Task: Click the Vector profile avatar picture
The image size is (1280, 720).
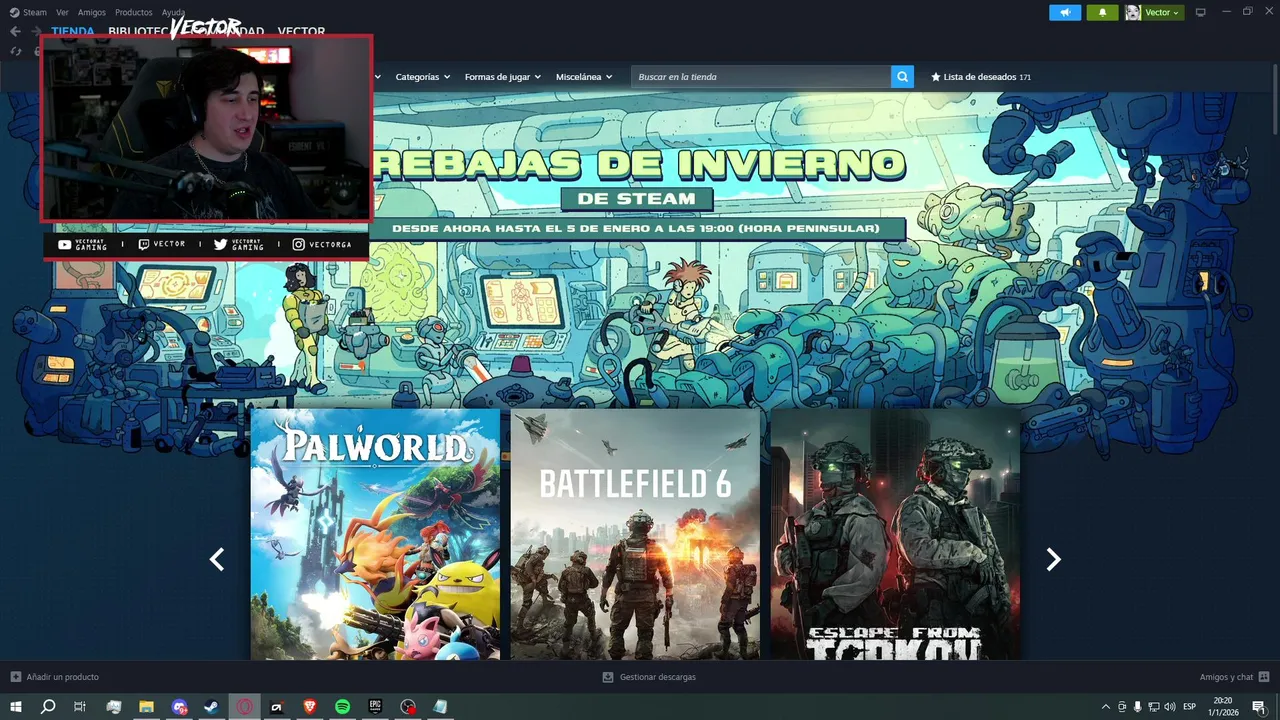Action: (x=1133, y=12)
